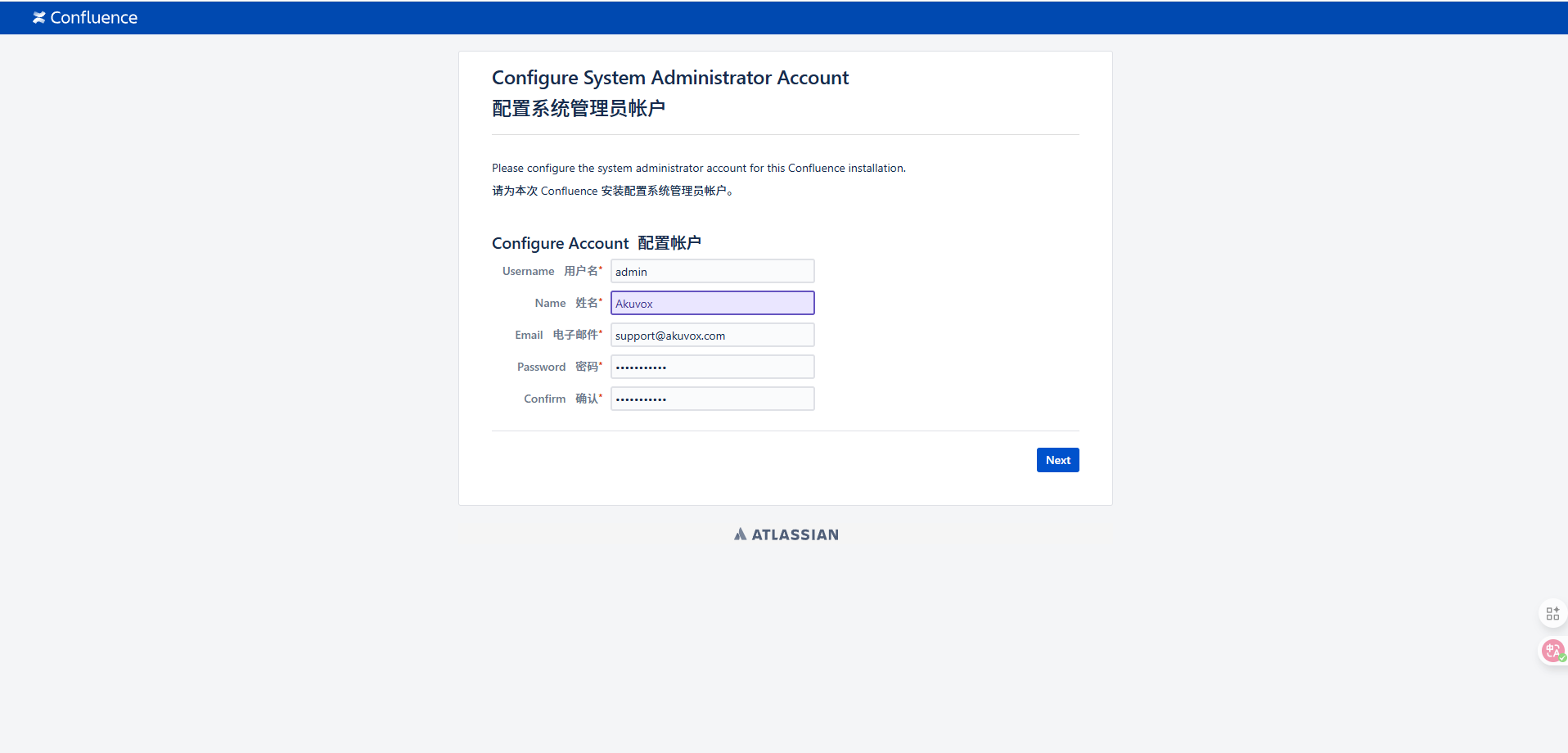Click the ATLASSIAN wordmark in footer

(x=795, y=534)
